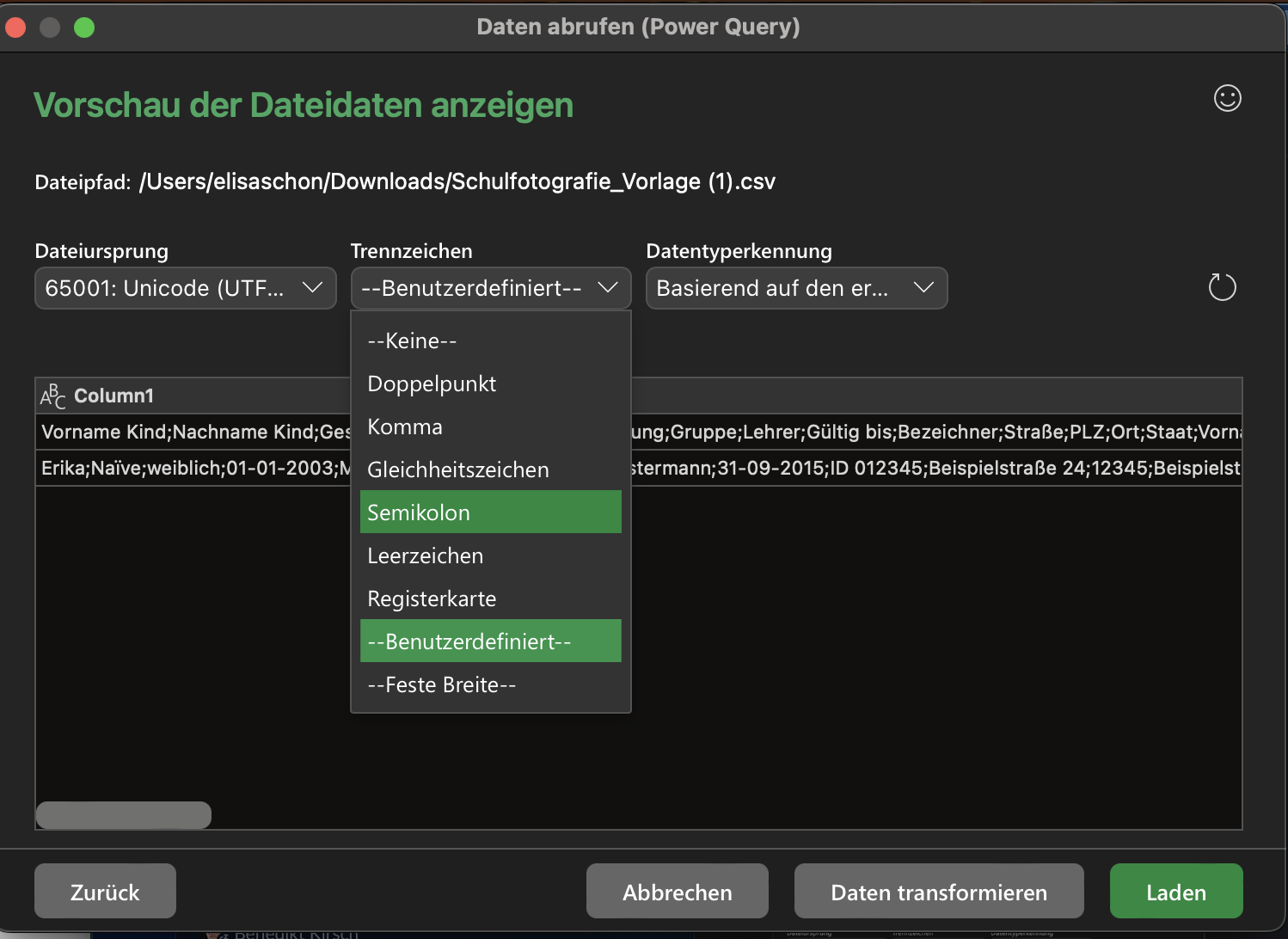The image size is (1288, 939).
Task: Zoom the window using the green button
Action: pos(84,28)
